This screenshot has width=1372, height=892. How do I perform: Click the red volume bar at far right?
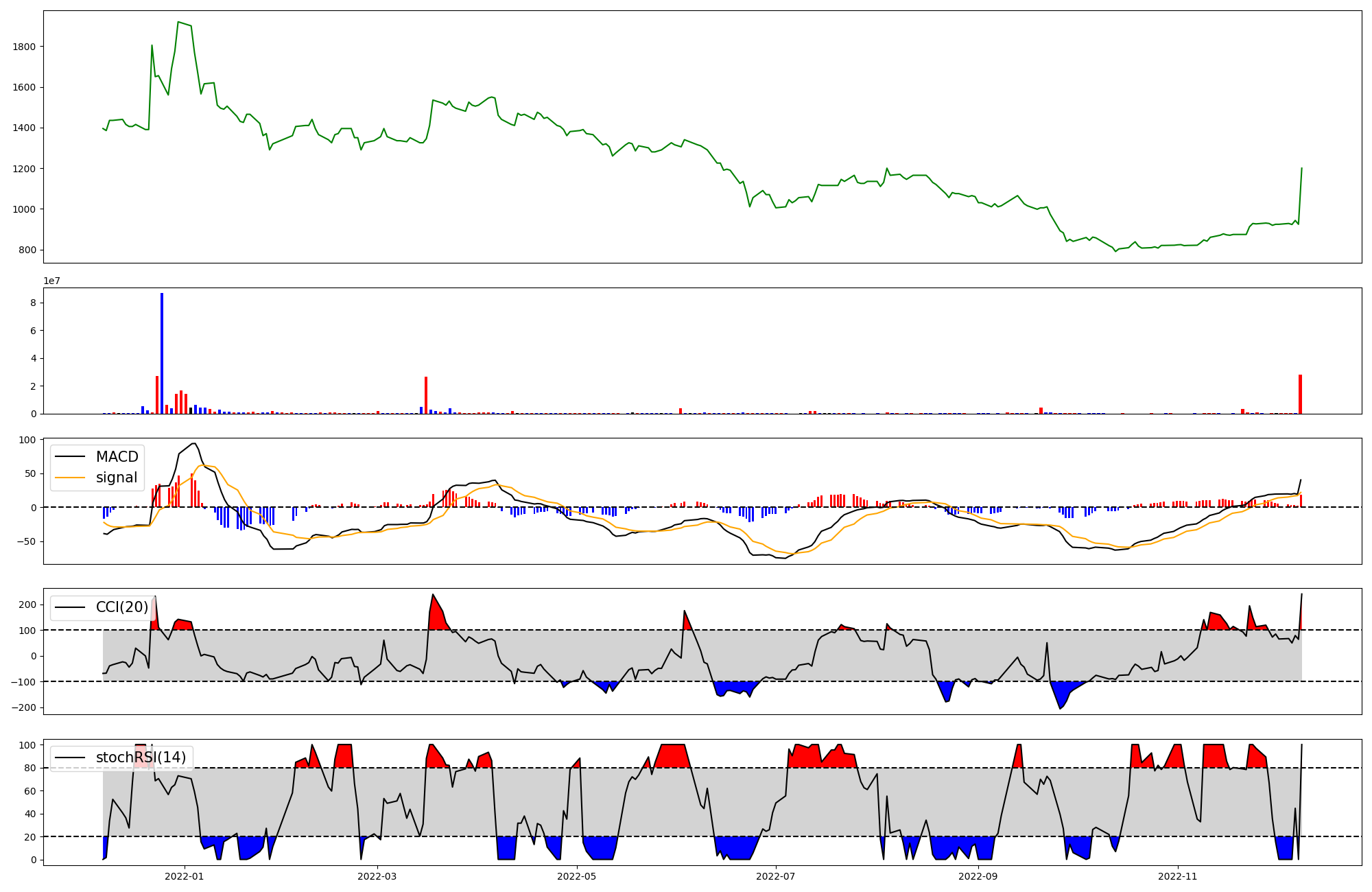(x=1300, y=395)
